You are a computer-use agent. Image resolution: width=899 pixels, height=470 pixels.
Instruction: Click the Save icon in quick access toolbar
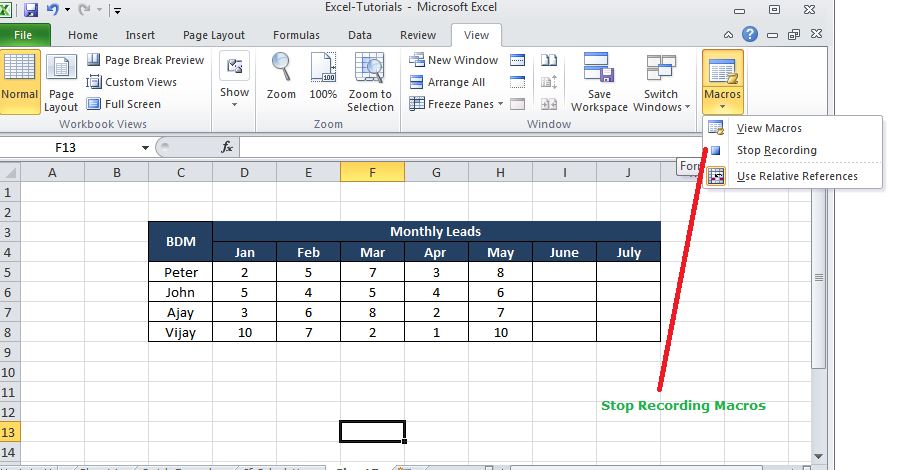click(30, 10)
